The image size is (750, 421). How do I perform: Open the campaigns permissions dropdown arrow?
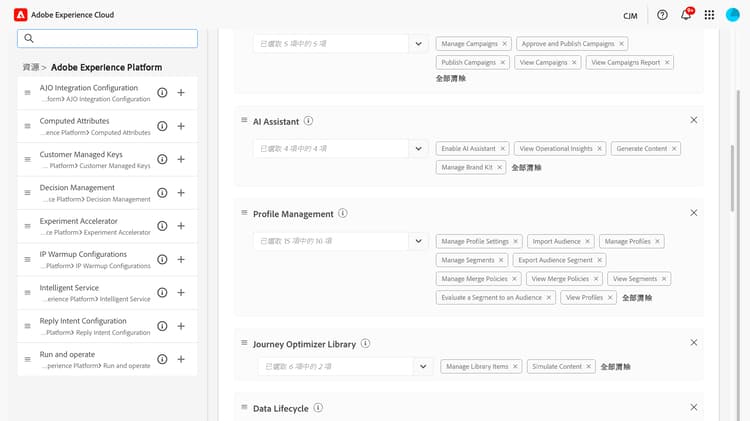click(x=419, y=44)
